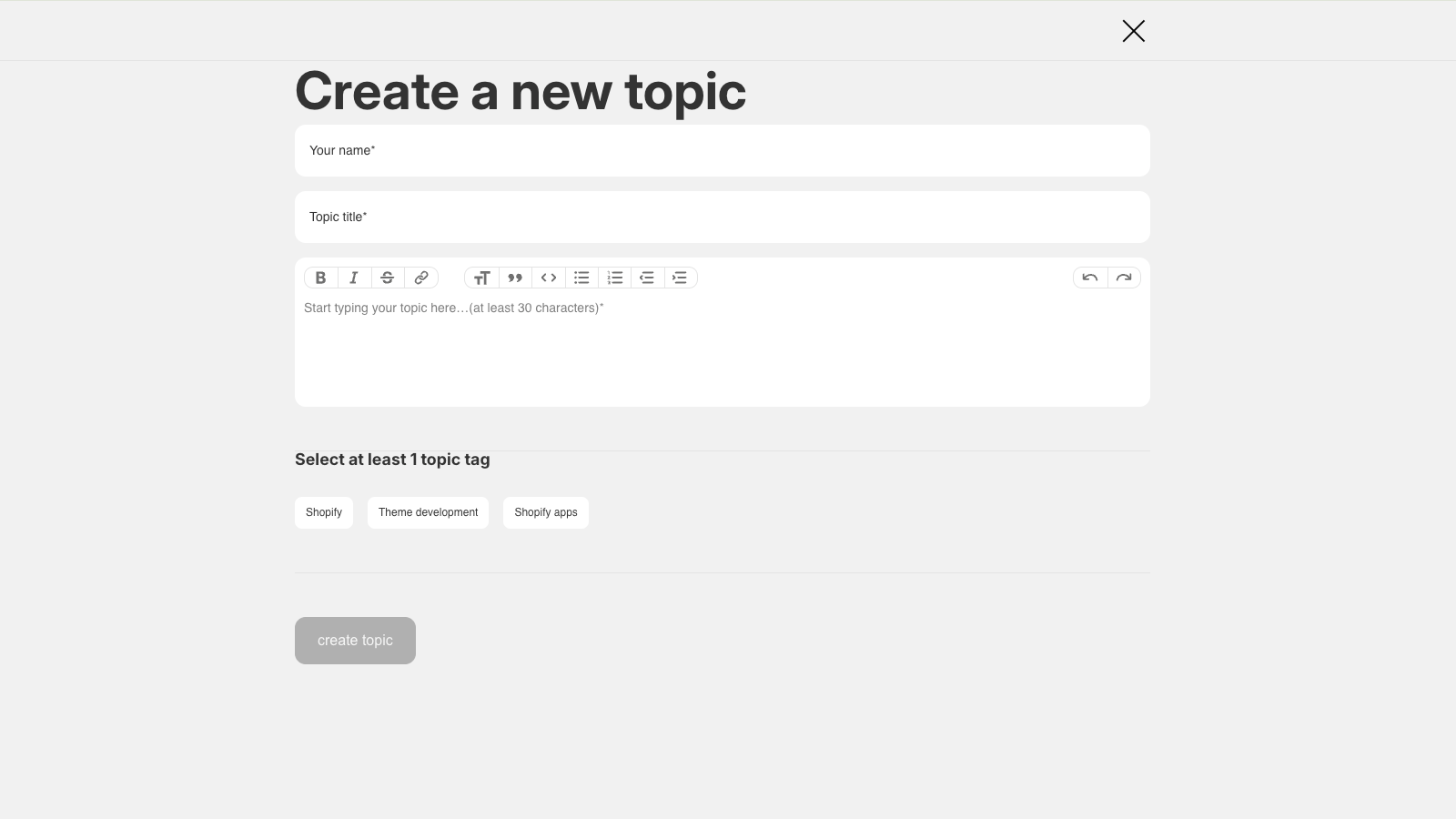Select the Shopify topic tag
Screen dimensions: 1456x819
coord(323,512)
